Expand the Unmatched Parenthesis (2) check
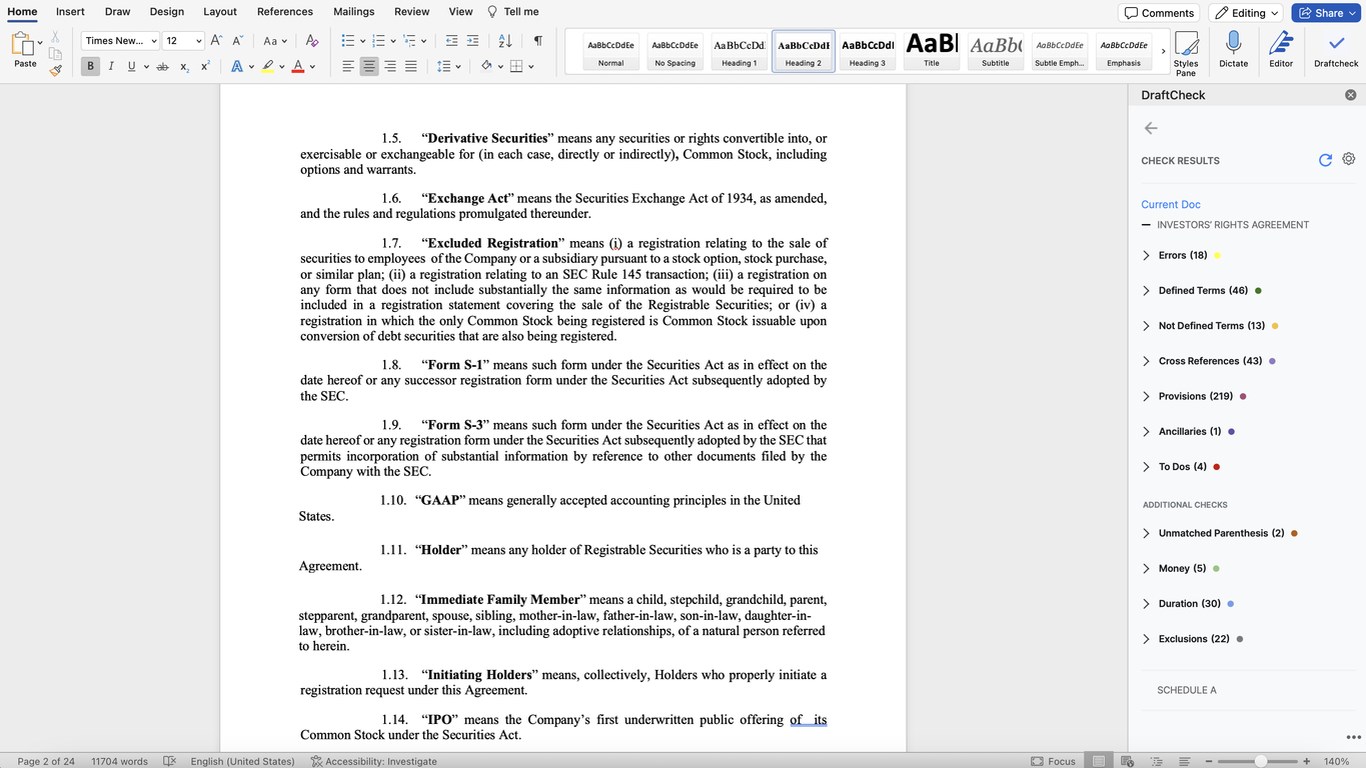 [x=1146, y=533]
